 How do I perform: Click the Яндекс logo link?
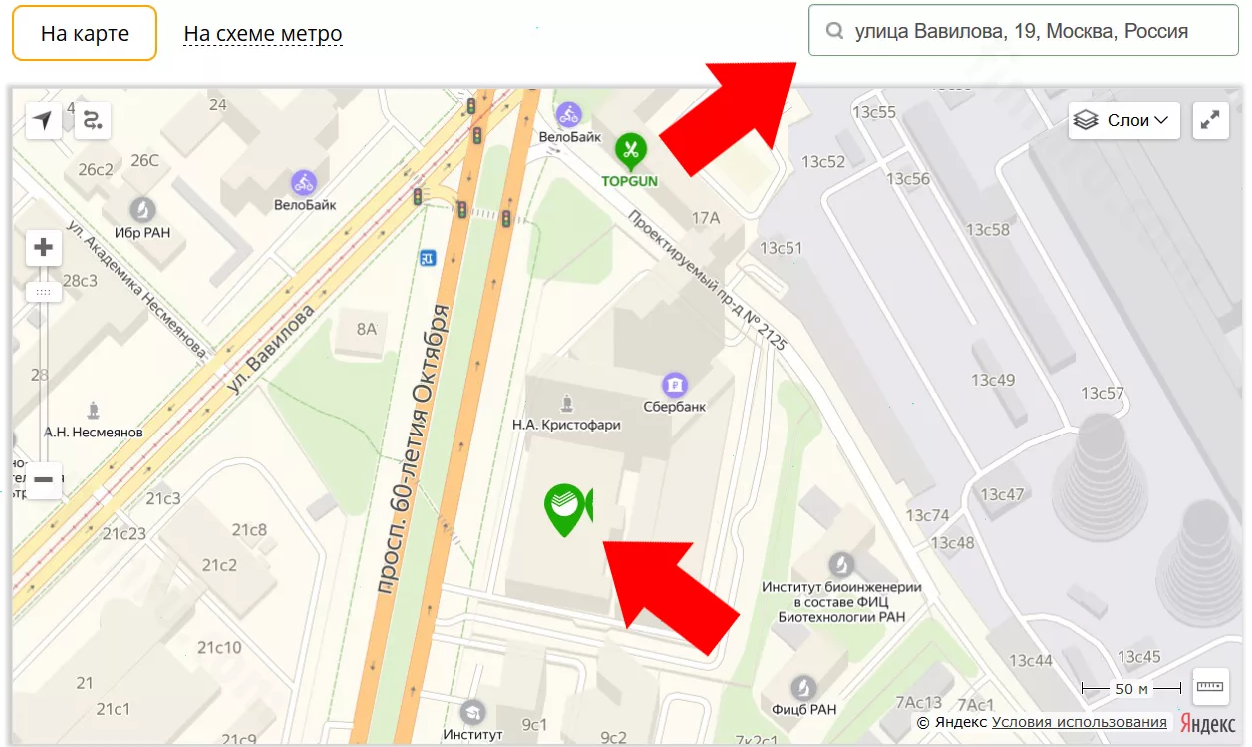tap(1207, 723)
